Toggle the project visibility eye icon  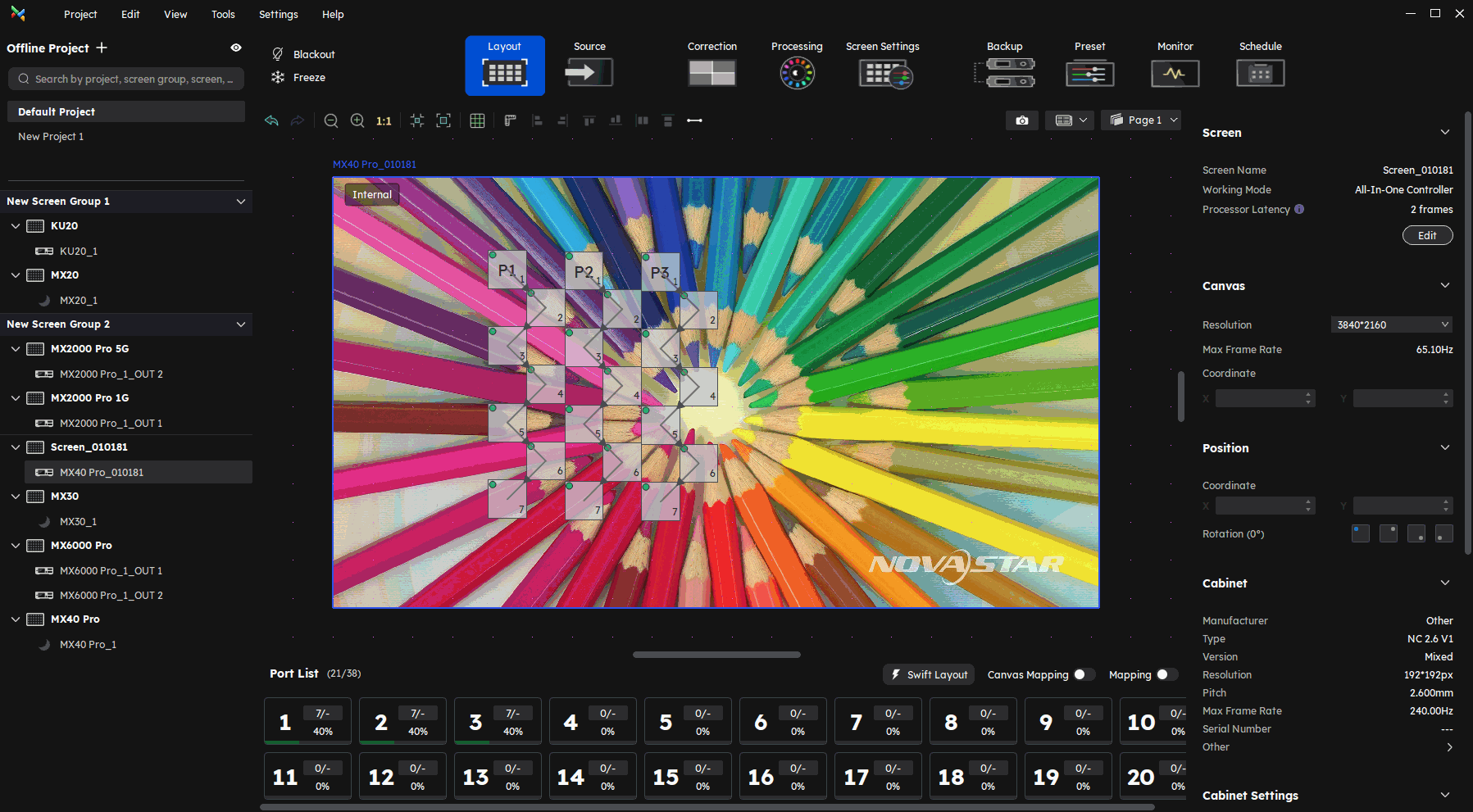click(x=236, y=48)
